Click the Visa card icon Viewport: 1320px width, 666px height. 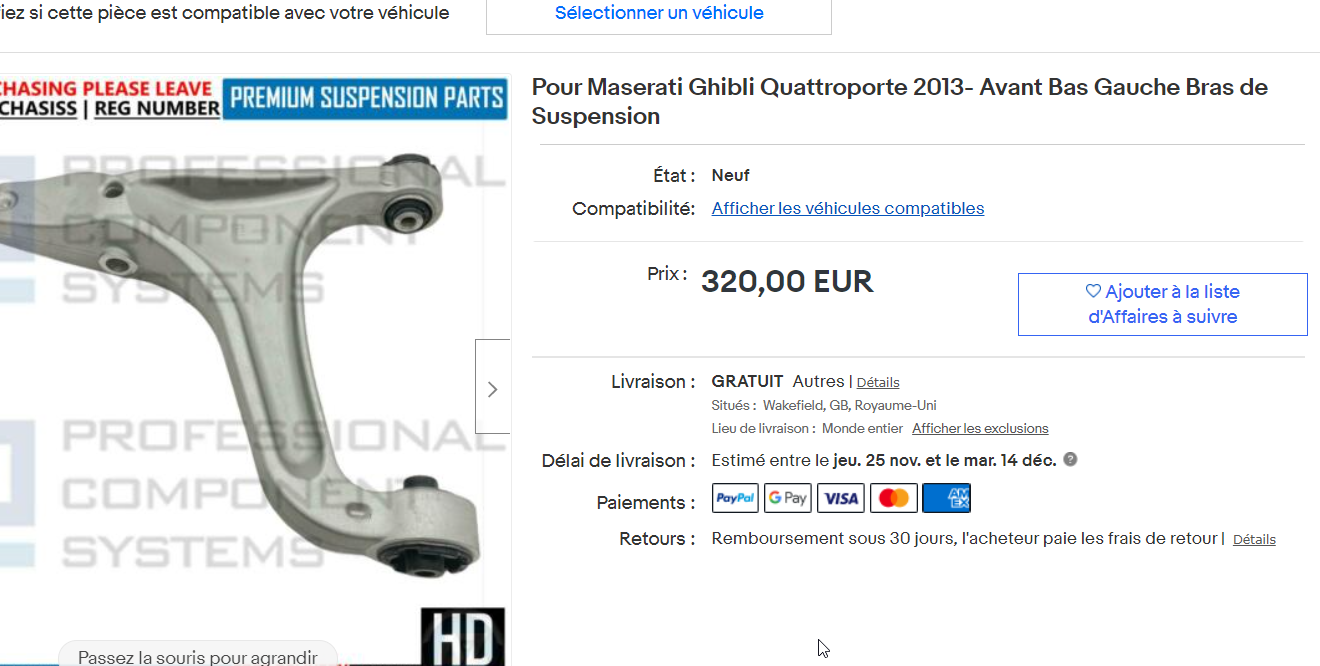[x=841, y=498]
